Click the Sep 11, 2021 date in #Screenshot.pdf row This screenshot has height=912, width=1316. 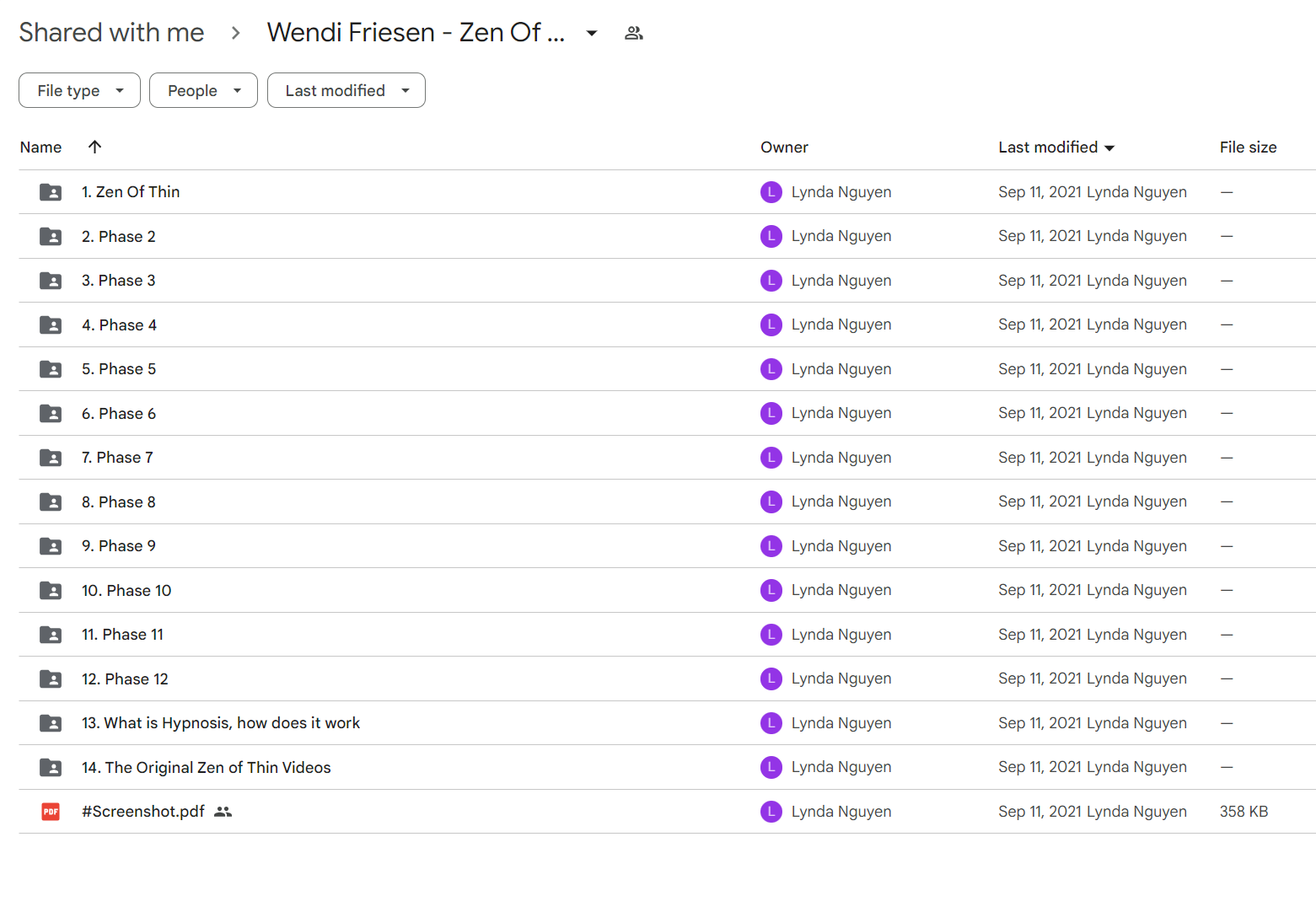point(1039,812)
